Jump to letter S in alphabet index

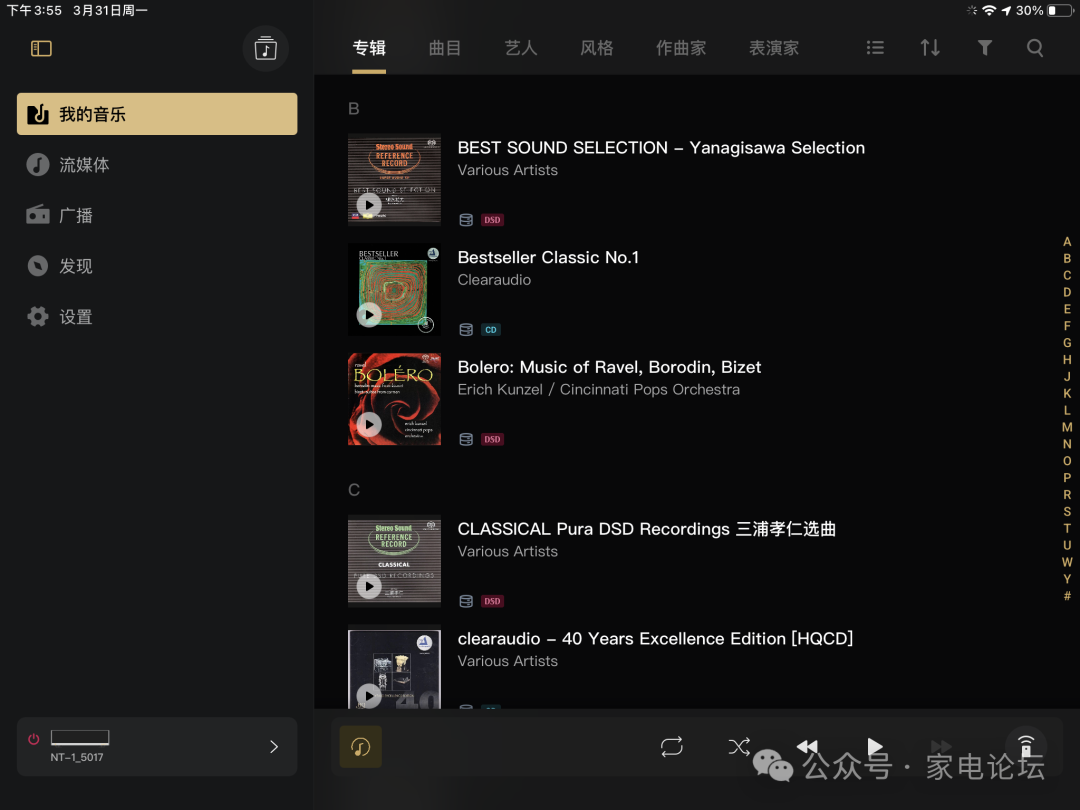click(1067, 512)
